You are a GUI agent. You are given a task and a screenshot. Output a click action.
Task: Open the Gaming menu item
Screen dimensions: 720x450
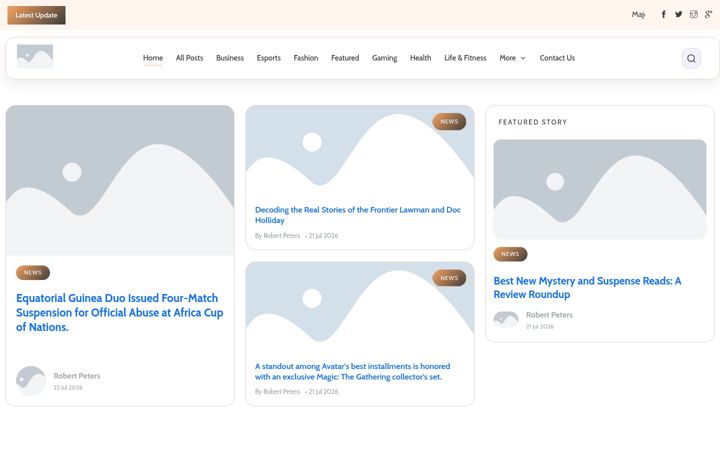(385, 58)
